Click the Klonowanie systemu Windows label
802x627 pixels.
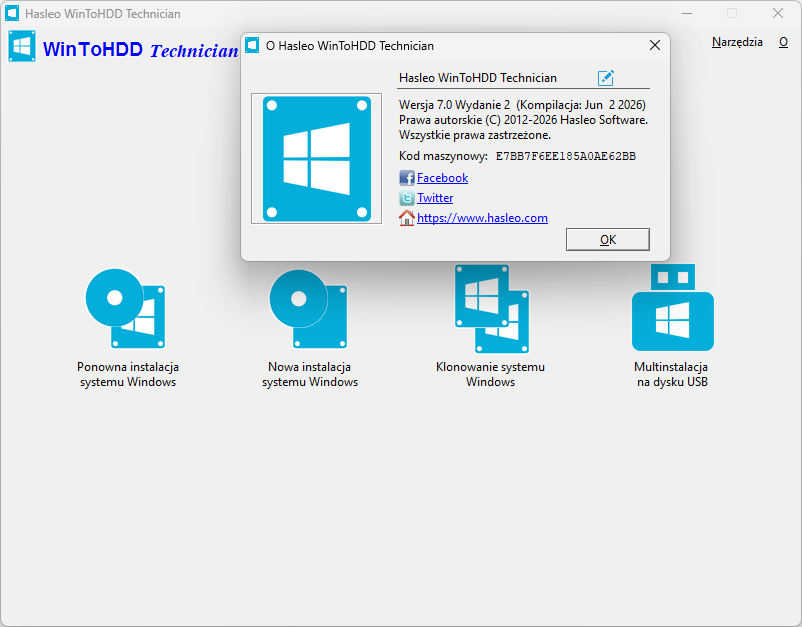click(490, 374)
